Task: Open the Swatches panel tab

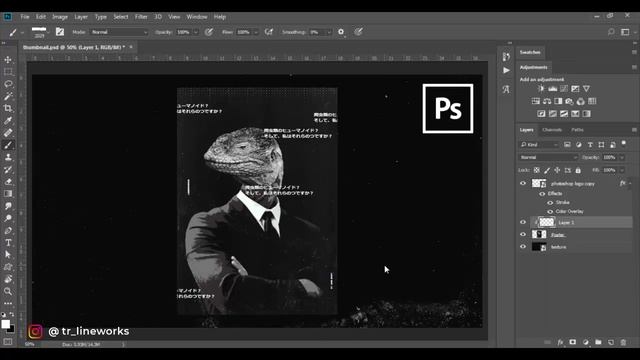Action: pyautogui.click(x=530, y=52)
